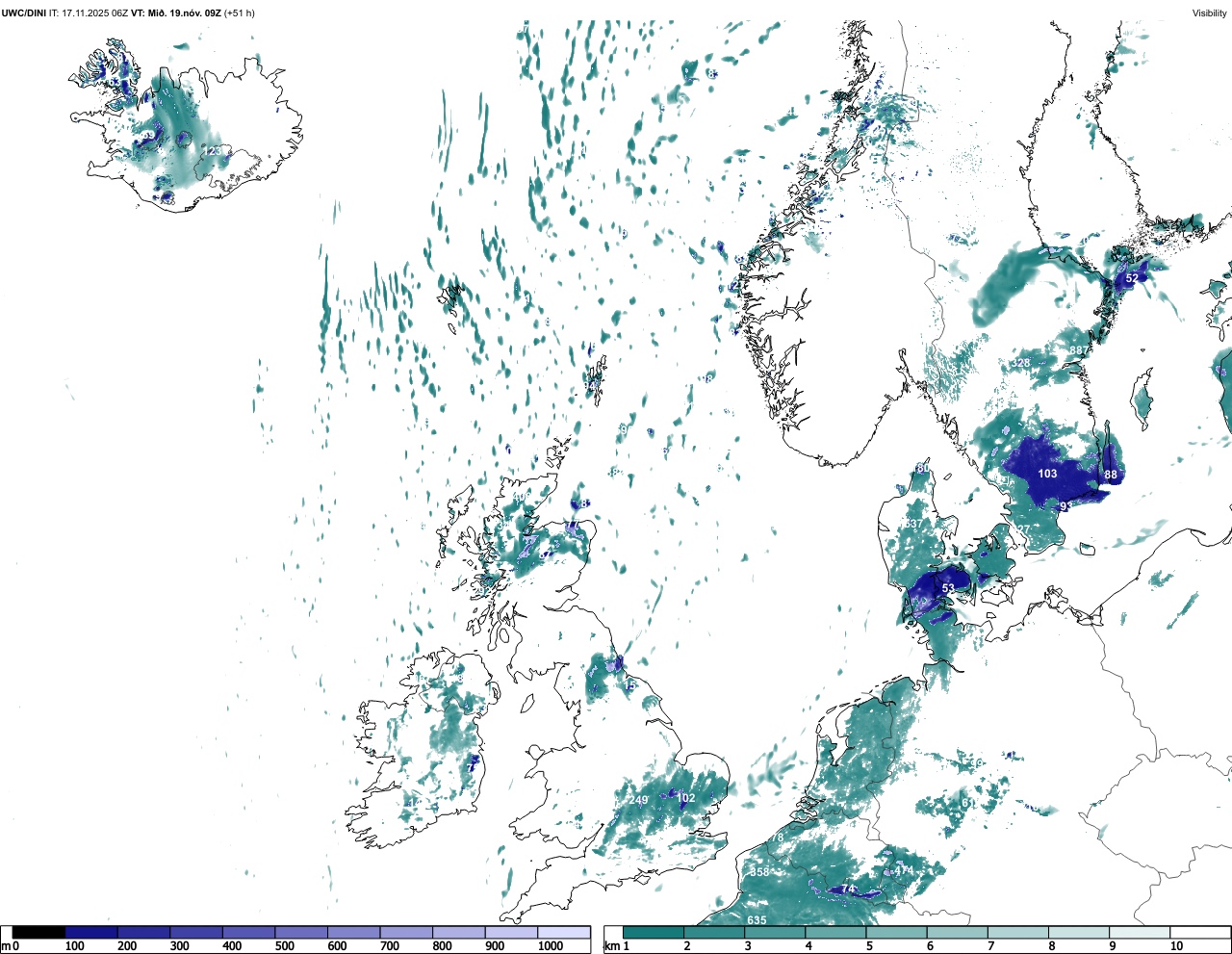
Task: Click the initial time '17.11.2025 06Z'
Action: (95, 13)
